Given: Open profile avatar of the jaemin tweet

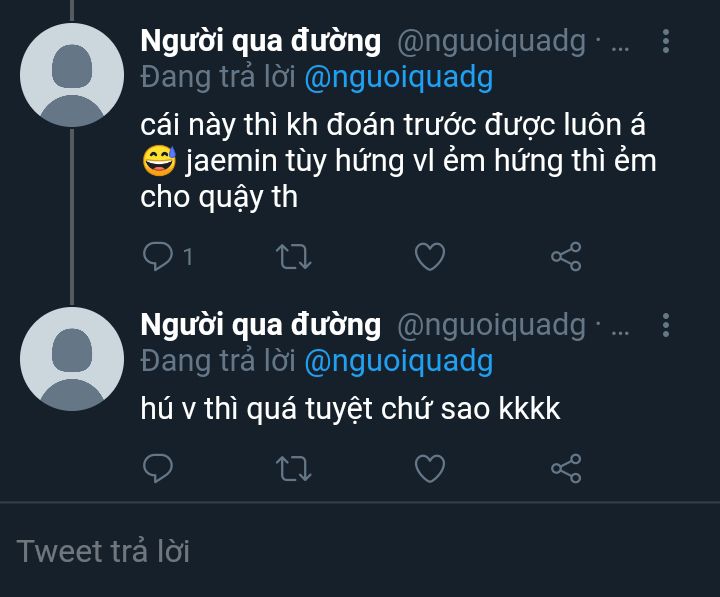Looking at the screenshot, I should click(x=72, y=75).
